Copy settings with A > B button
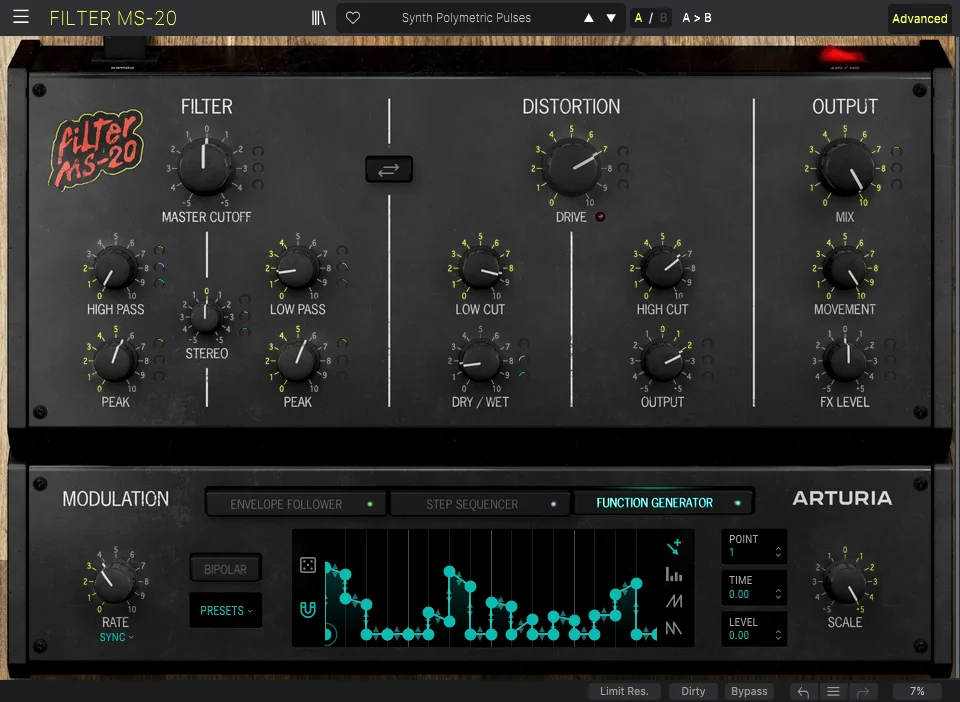The height and width of the screenshot is (702, 960). click(697, 18)
